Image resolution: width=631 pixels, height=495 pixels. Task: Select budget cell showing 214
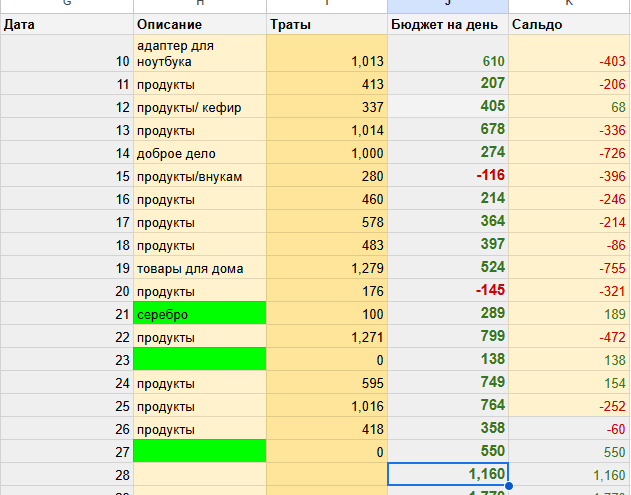448,198
